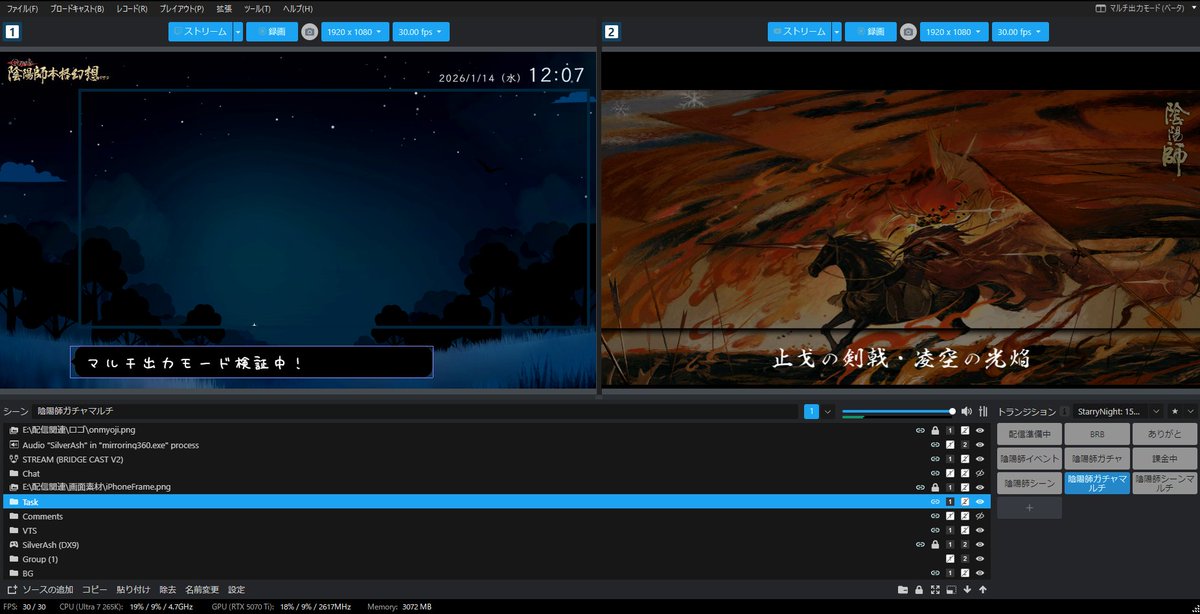Click the output 1 badge above left preview
Screen dimensions: 1200x614
coord(12,32)
